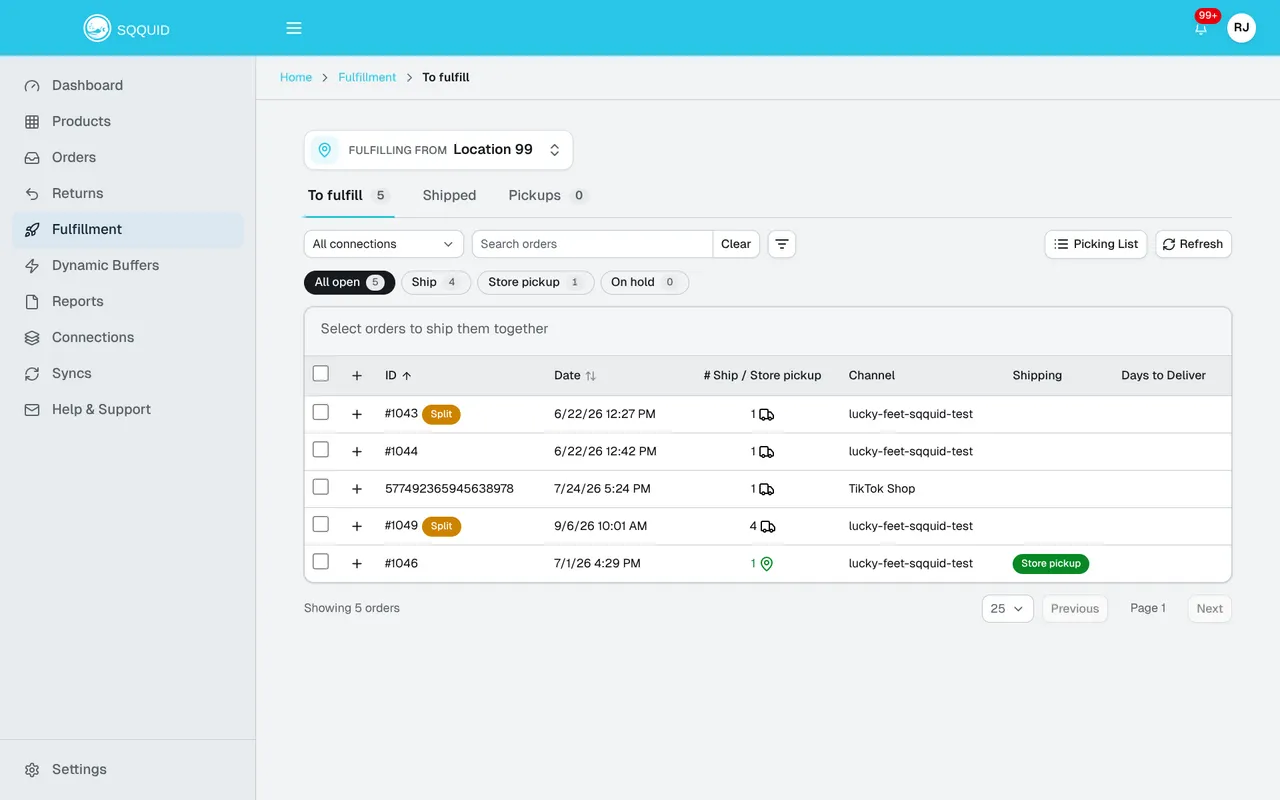Click the Split badge on order #1043

tap(441, 414)
